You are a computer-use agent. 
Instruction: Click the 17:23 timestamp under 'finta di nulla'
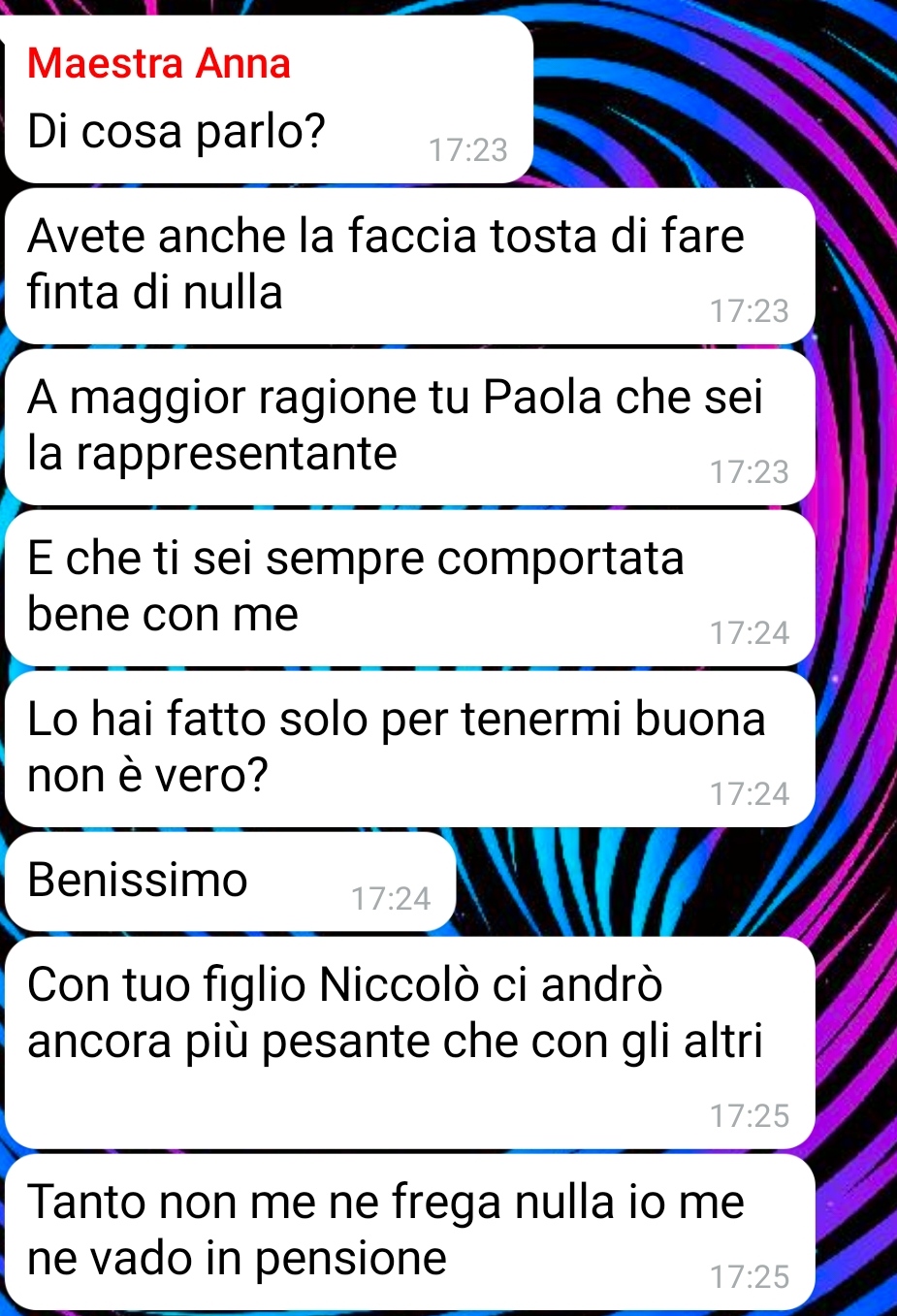(x=750, y=310)
